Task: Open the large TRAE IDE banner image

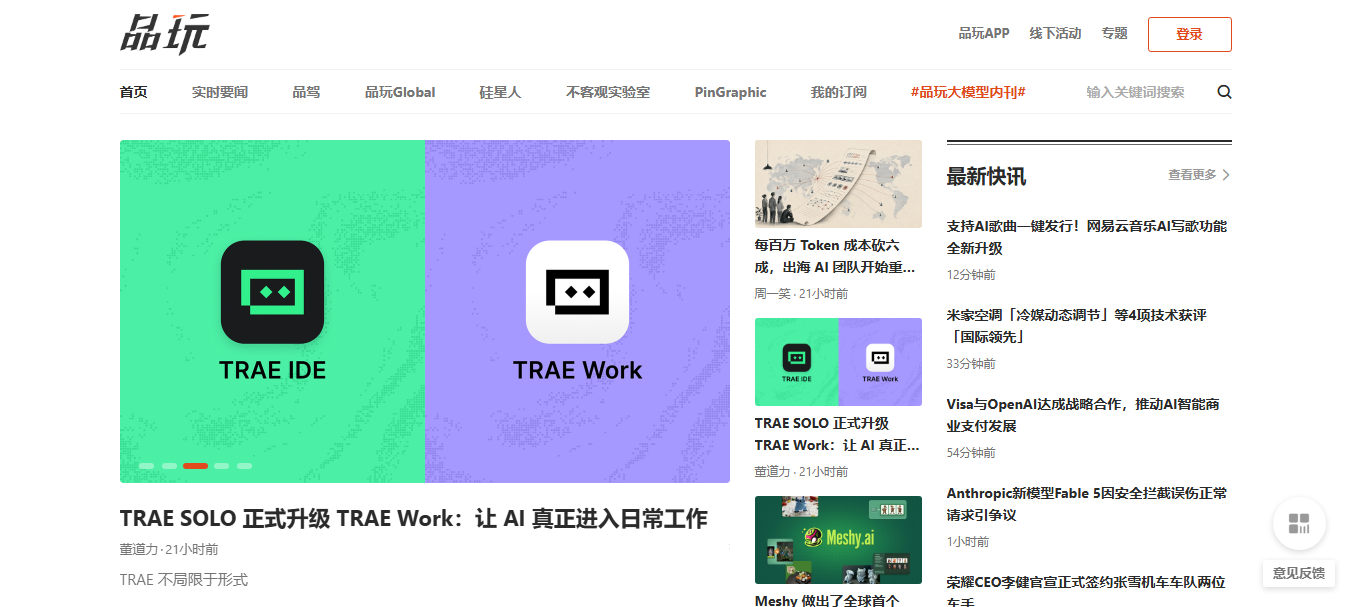Action: coord(425,311)
